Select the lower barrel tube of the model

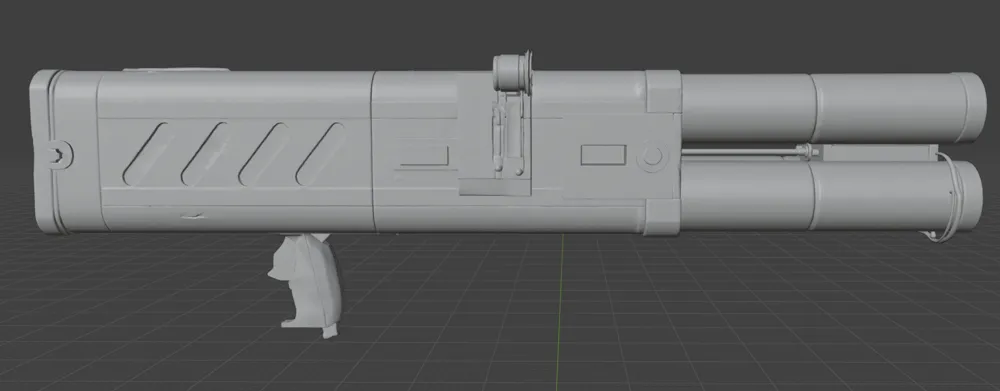pyautogui.click(x=832, y=196)
